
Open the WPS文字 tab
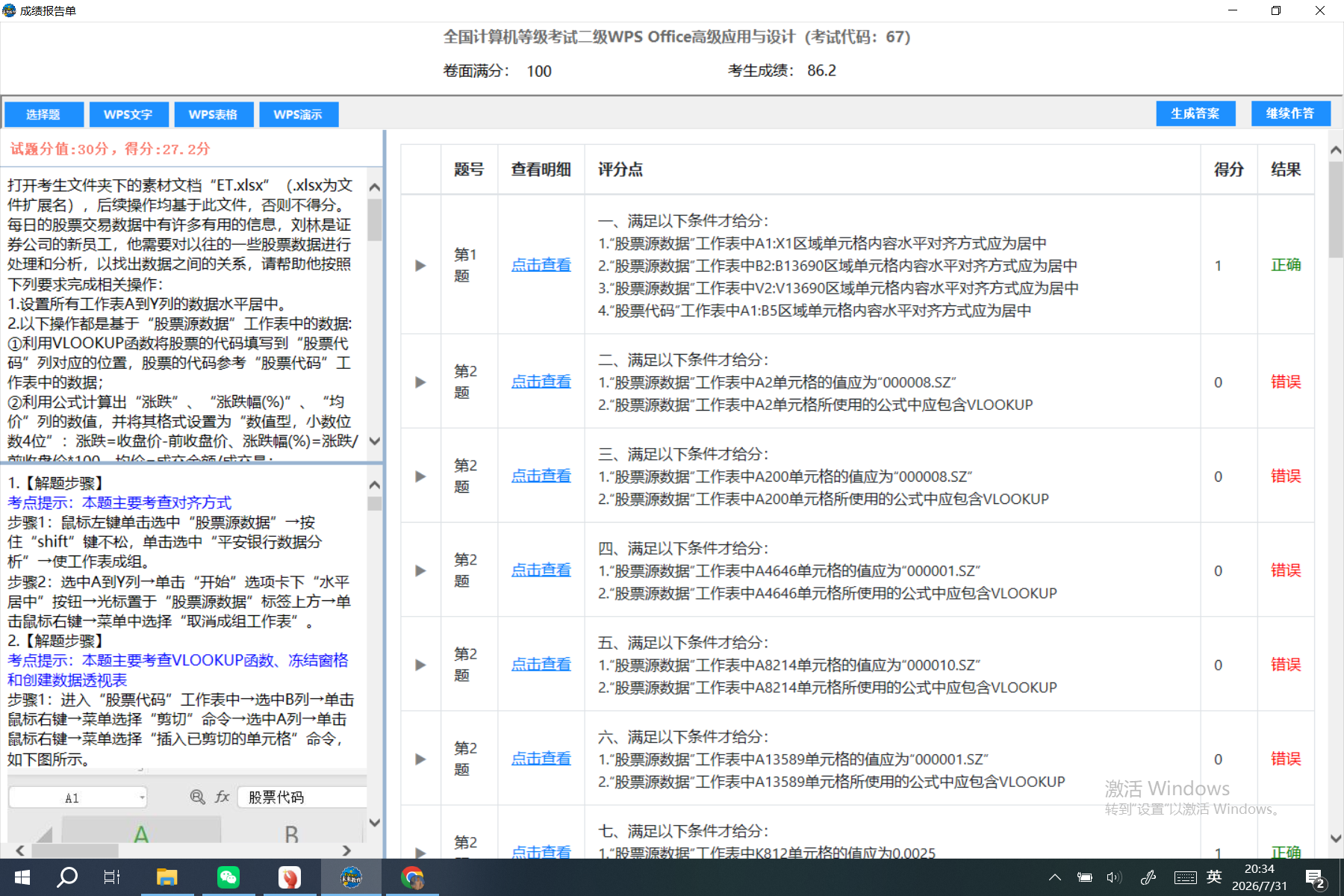[128, 114]
